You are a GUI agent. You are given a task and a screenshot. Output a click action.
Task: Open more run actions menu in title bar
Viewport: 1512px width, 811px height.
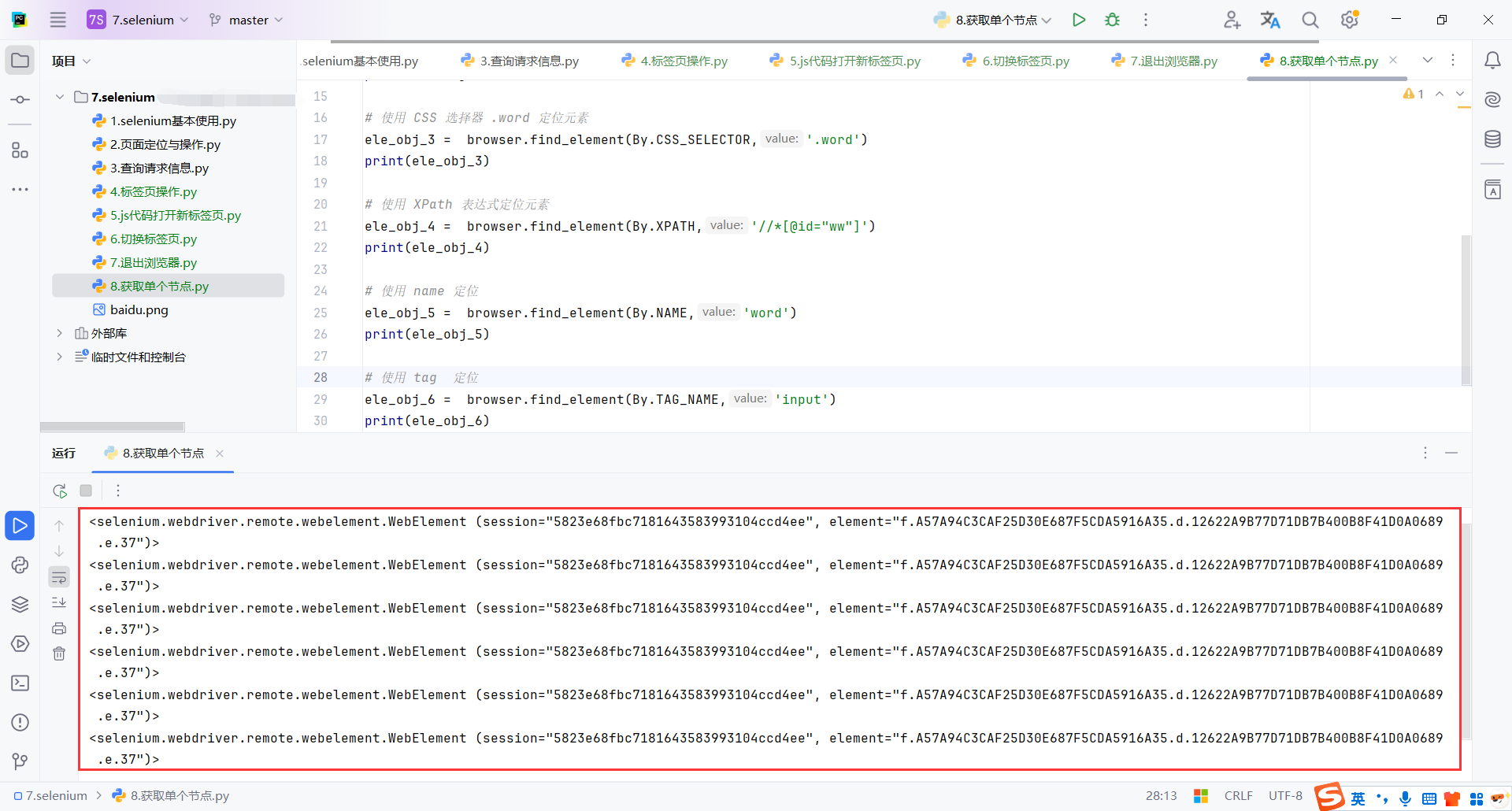pyautogui.click(x=1146, y=20)
